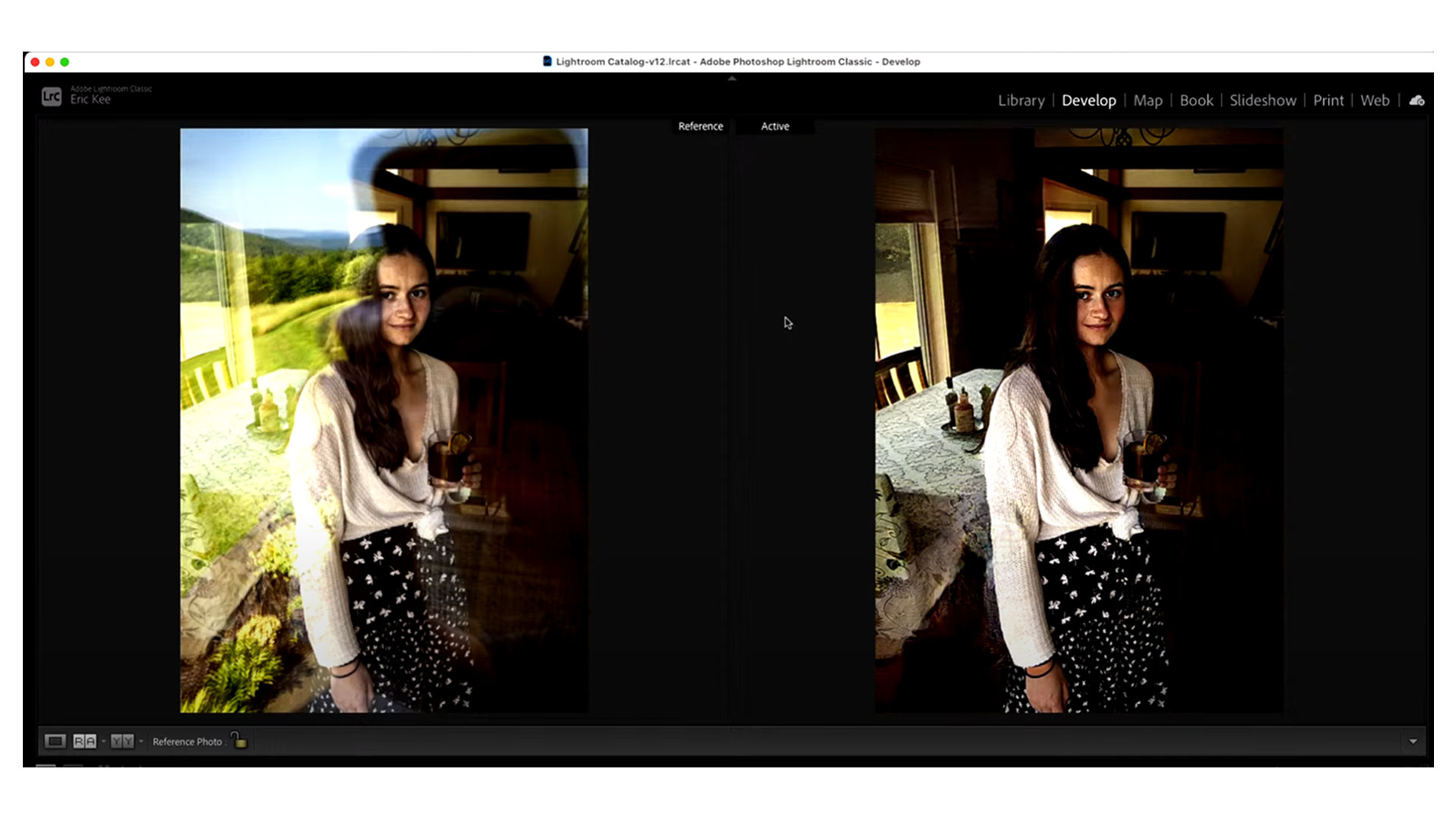Expand top panel via triangle handle
Screen dimensions: 1456x819
coord(731,78)
